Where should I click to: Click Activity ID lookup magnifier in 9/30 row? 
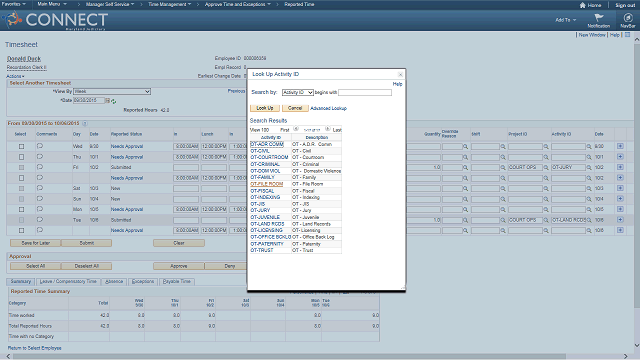tap(589, 146)
